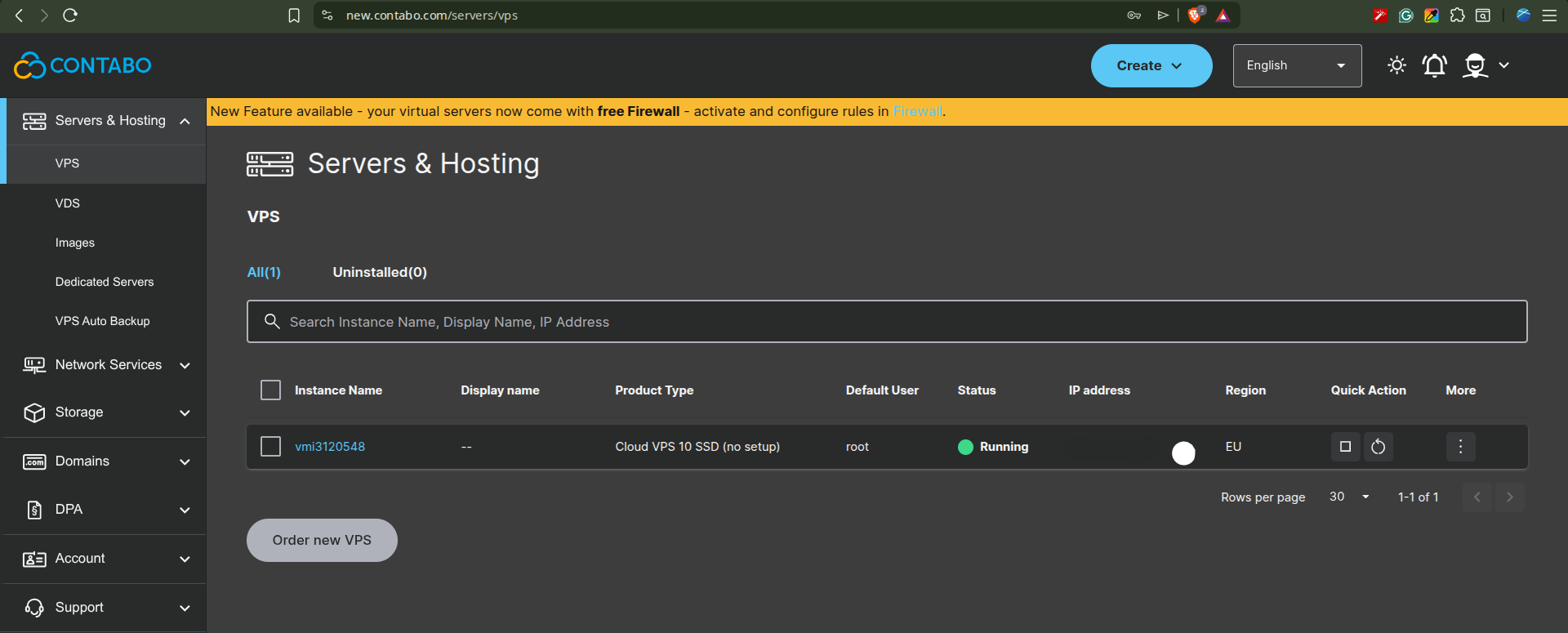Image resolution: width=1568 pixels, height=633 pixels.
Task: Open Images in the sidebar
Action: (75, 243)
